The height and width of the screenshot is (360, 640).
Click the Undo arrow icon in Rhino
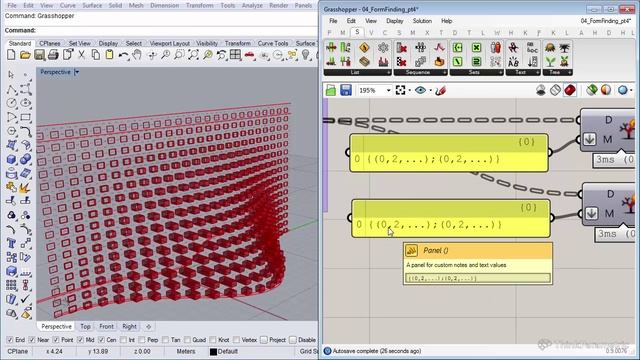123,54
